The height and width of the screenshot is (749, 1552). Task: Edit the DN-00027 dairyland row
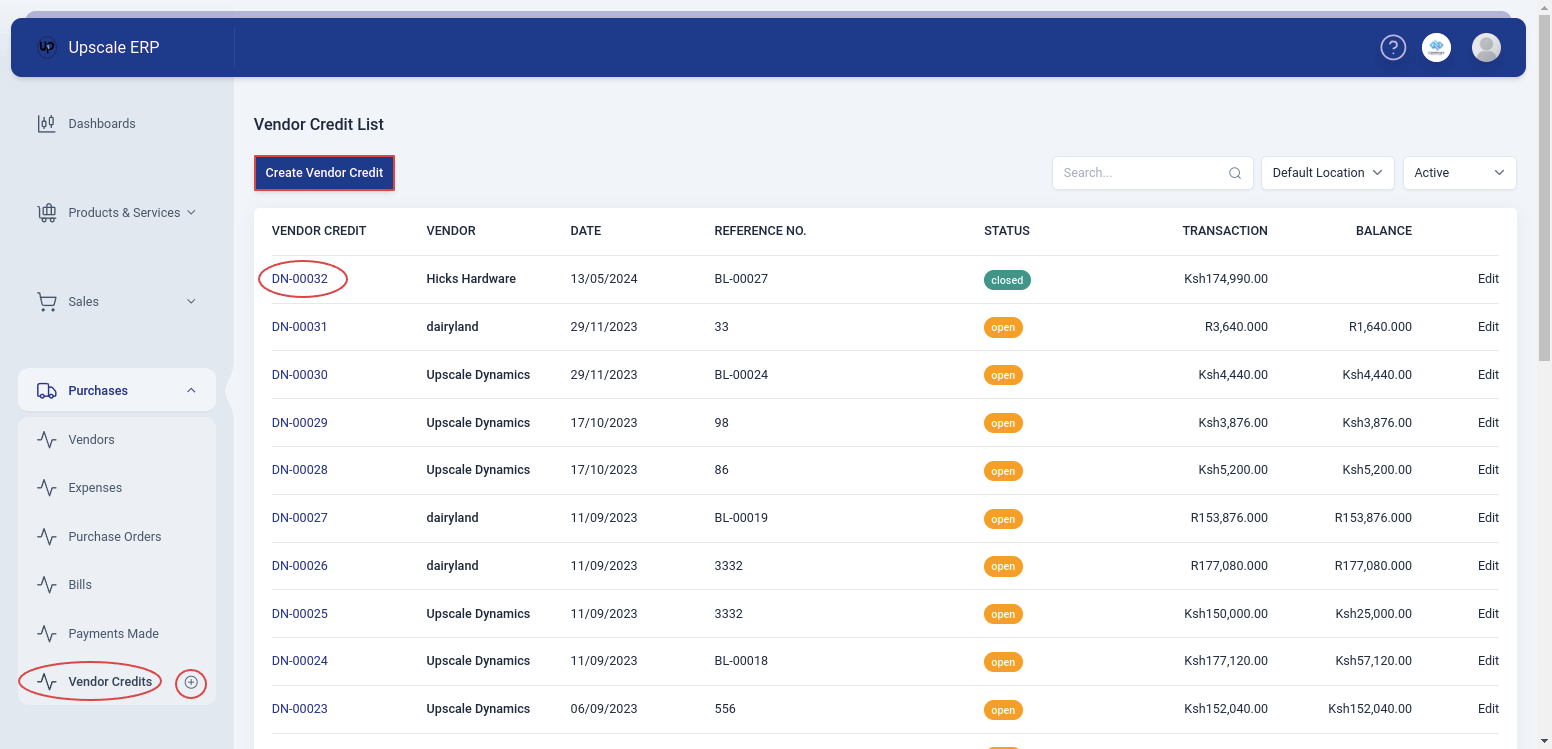pos(1487,518)
